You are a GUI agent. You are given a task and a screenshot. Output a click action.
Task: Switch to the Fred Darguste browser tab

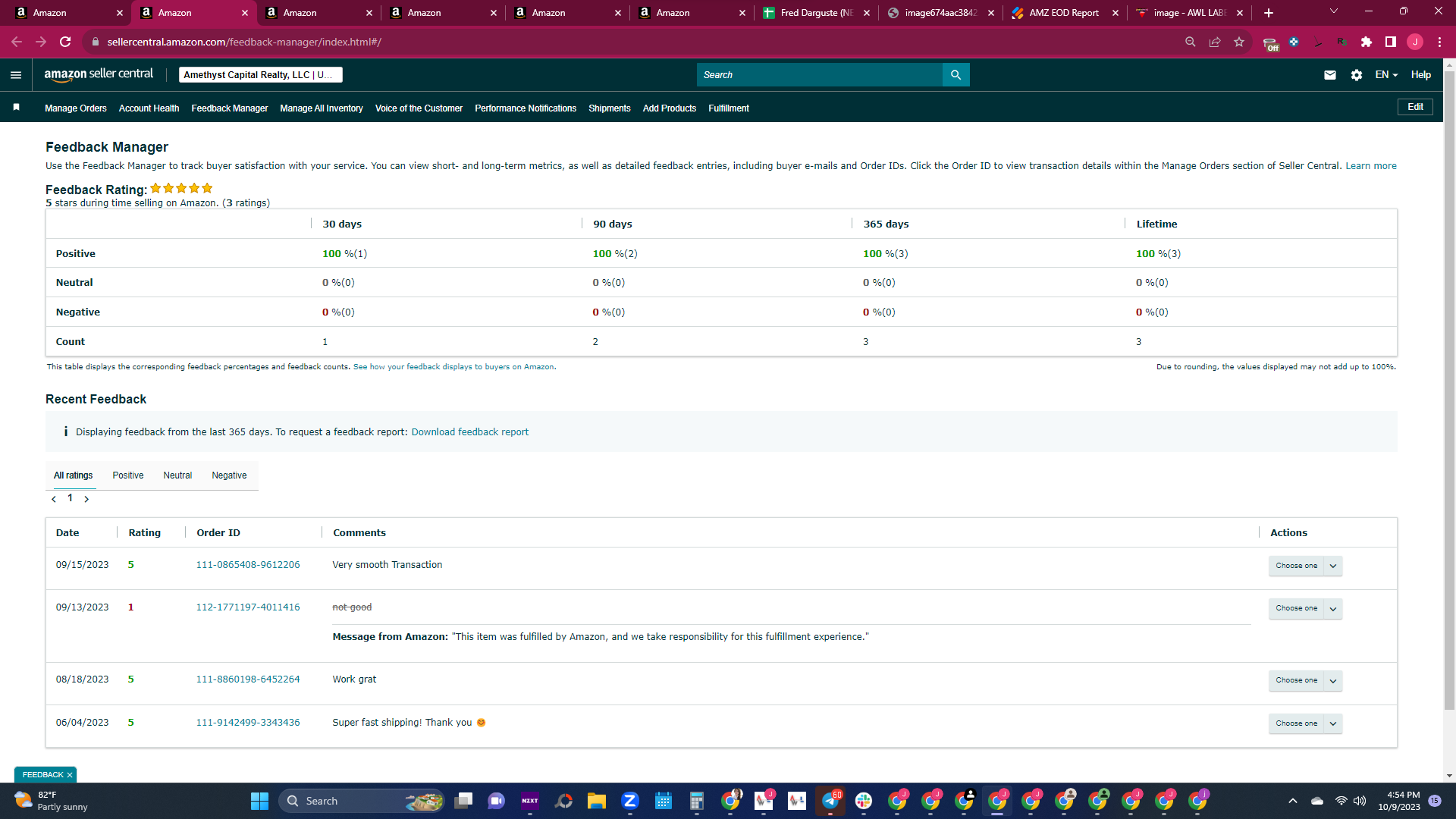pyautogui.click(x=816, y=13)
